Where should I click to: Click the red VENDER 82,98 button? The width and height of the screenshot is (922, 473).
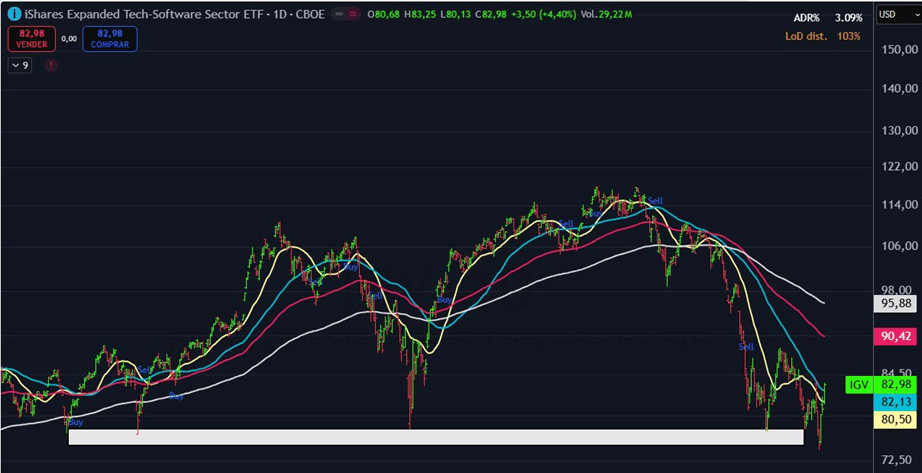click(x=32, y=39)
